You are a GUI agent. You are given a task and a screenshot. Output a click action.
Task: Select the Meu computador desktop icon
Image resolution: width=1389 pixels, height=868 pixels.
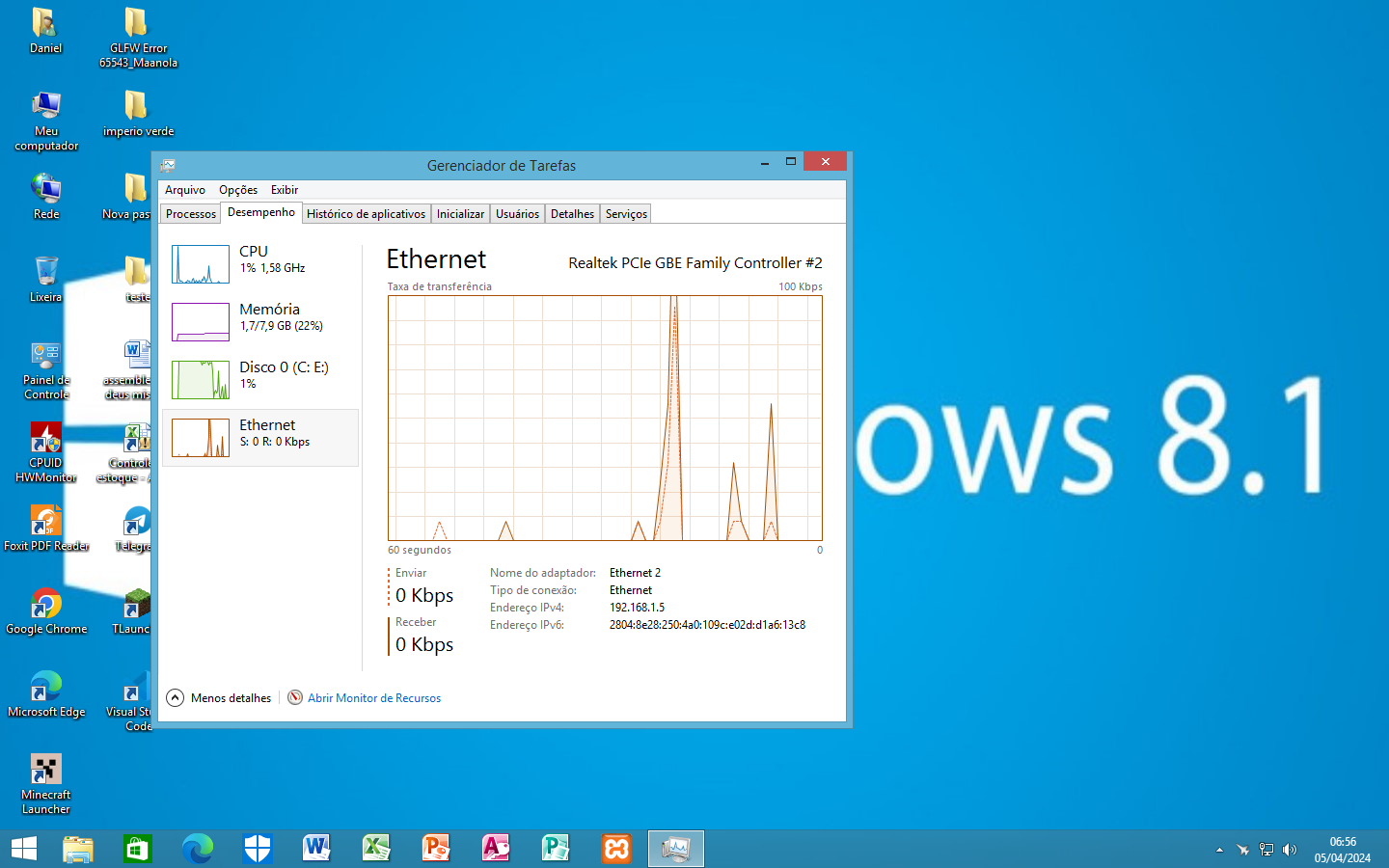pos(46,121)
